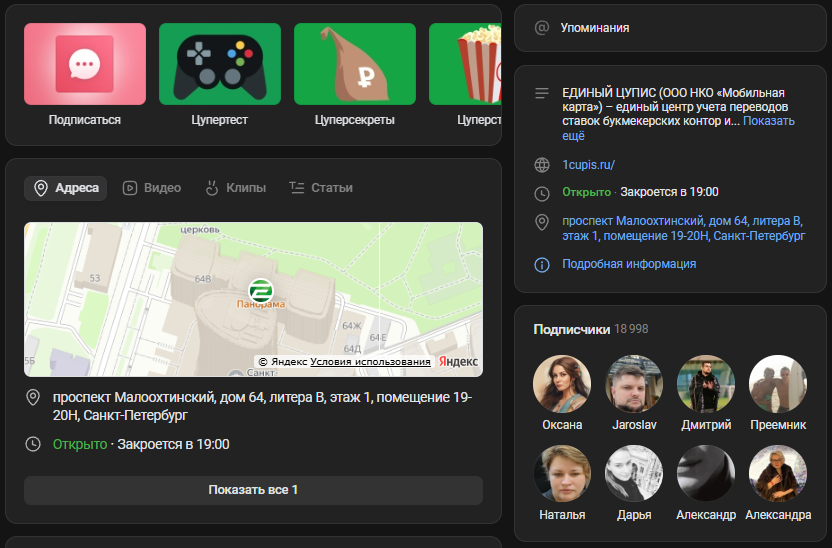832x548 pixels.
Task: Switch to the Клипы tab
Action: coord(236,188)
